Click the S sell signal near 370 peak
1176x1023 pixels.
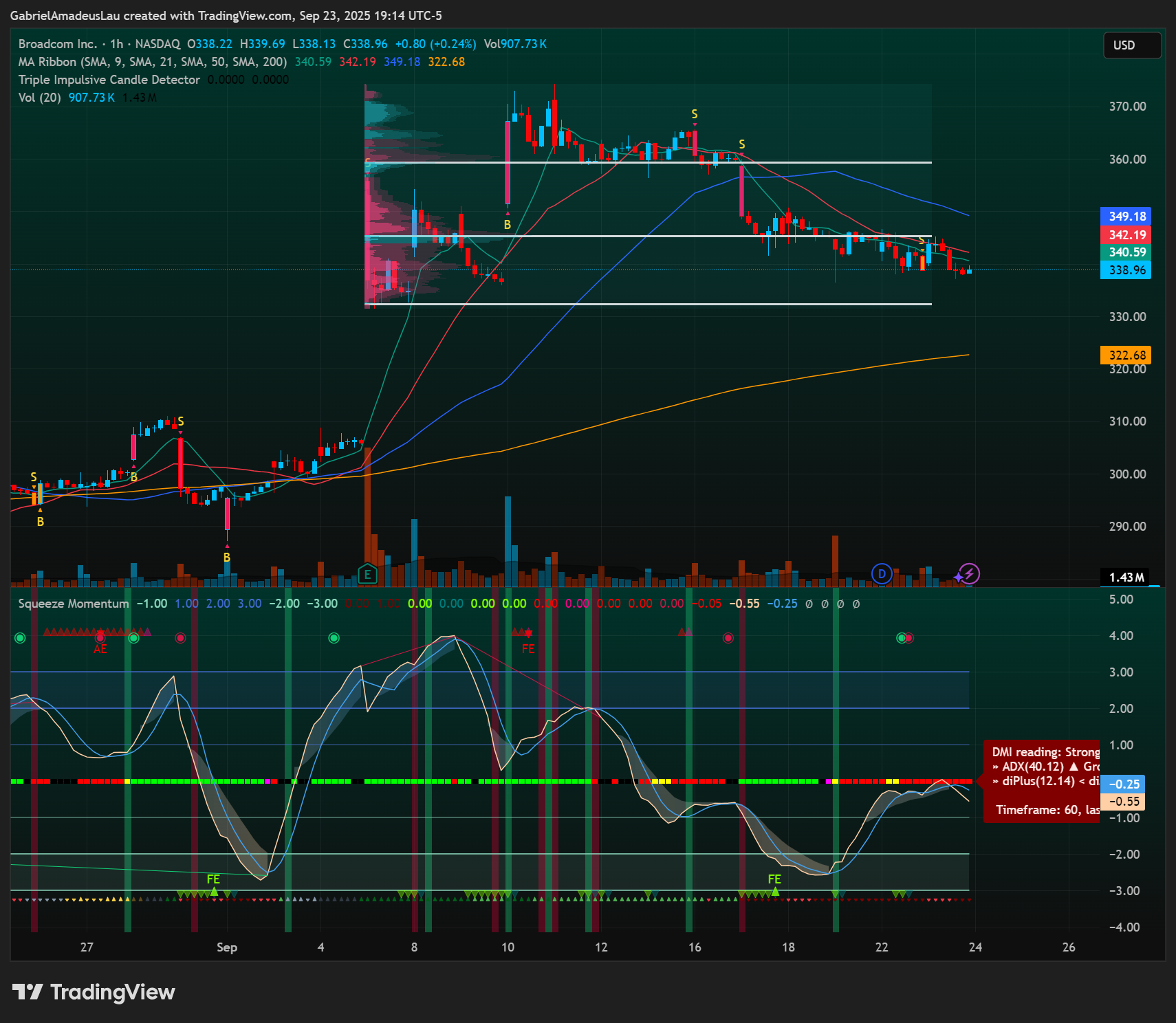(695, 114)
